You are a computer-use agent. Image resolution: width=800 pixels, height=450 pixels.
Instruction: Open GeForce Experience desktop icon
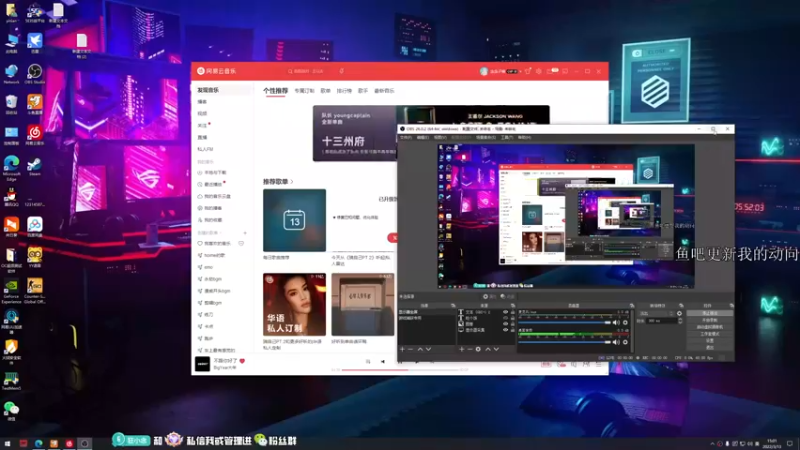tap(11, 291)
